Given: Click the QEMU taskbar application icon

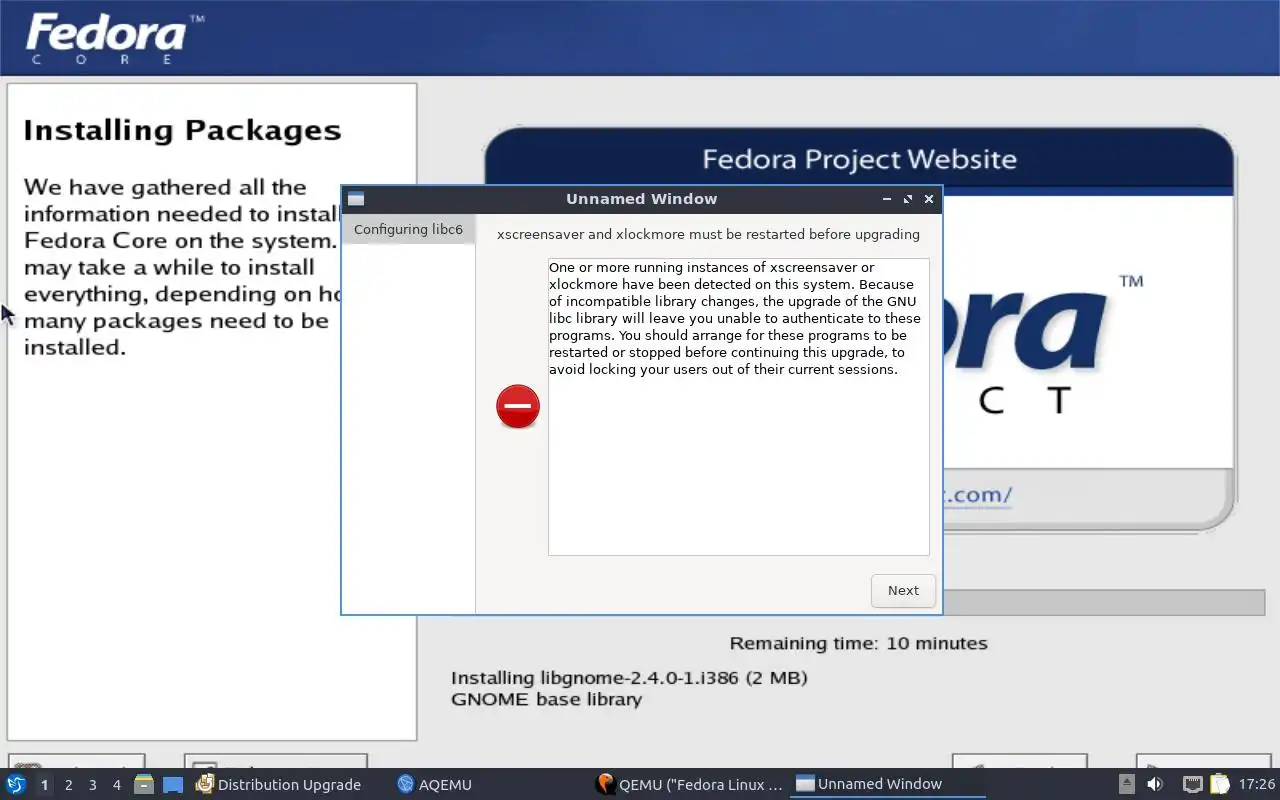Looking at the screenshot, I should [x=604, y=785].
